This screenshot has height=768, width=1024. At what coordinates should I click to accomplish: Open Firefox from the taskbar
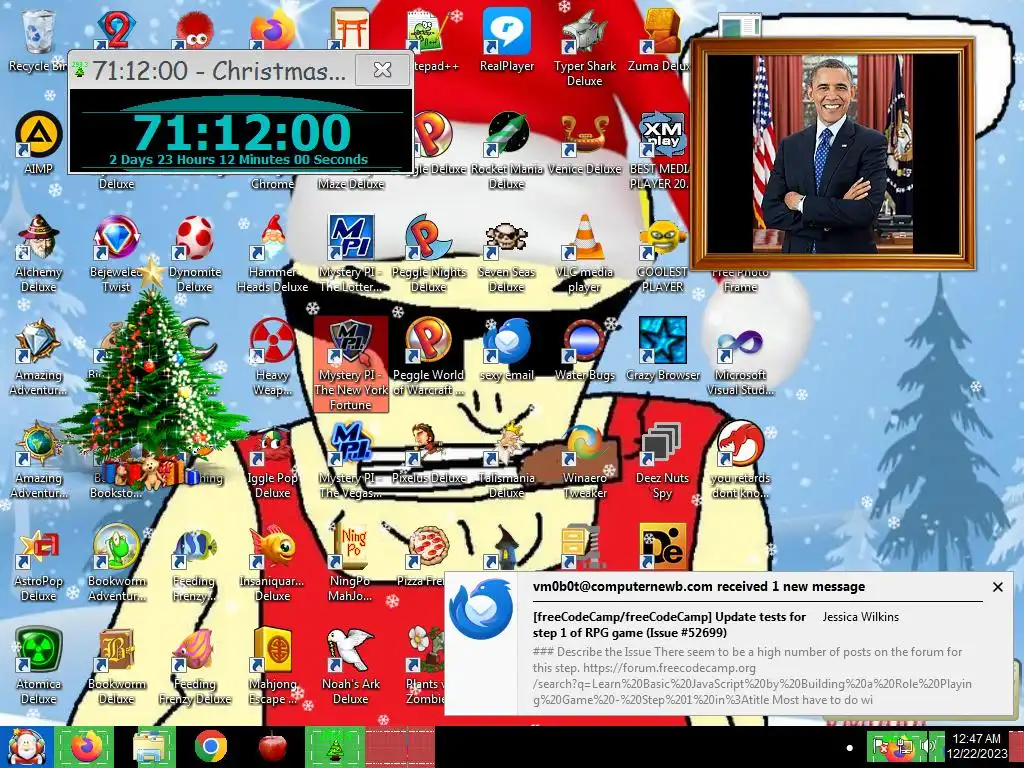coord(87,747)
